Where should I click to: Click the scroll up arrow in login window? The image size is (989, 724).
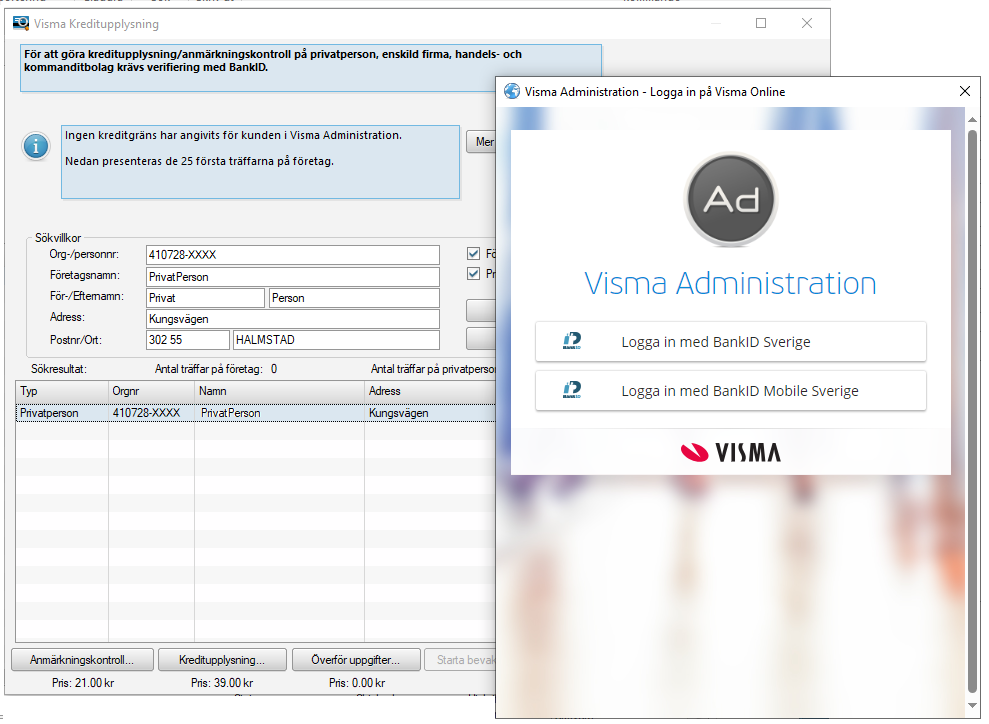(x=972, y=119)
